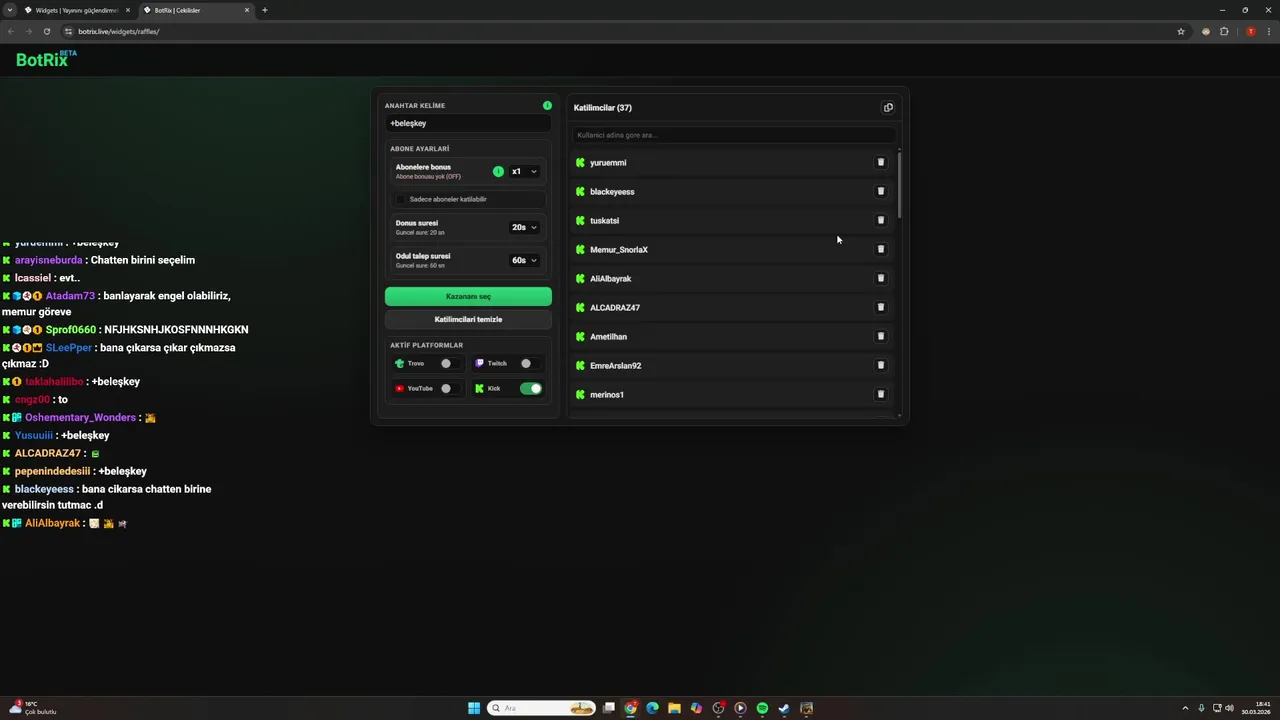Viewport: 1280px width, 720px height.
Task: Click Katilimcilari temizle button
Action: (x=468, y=319)
